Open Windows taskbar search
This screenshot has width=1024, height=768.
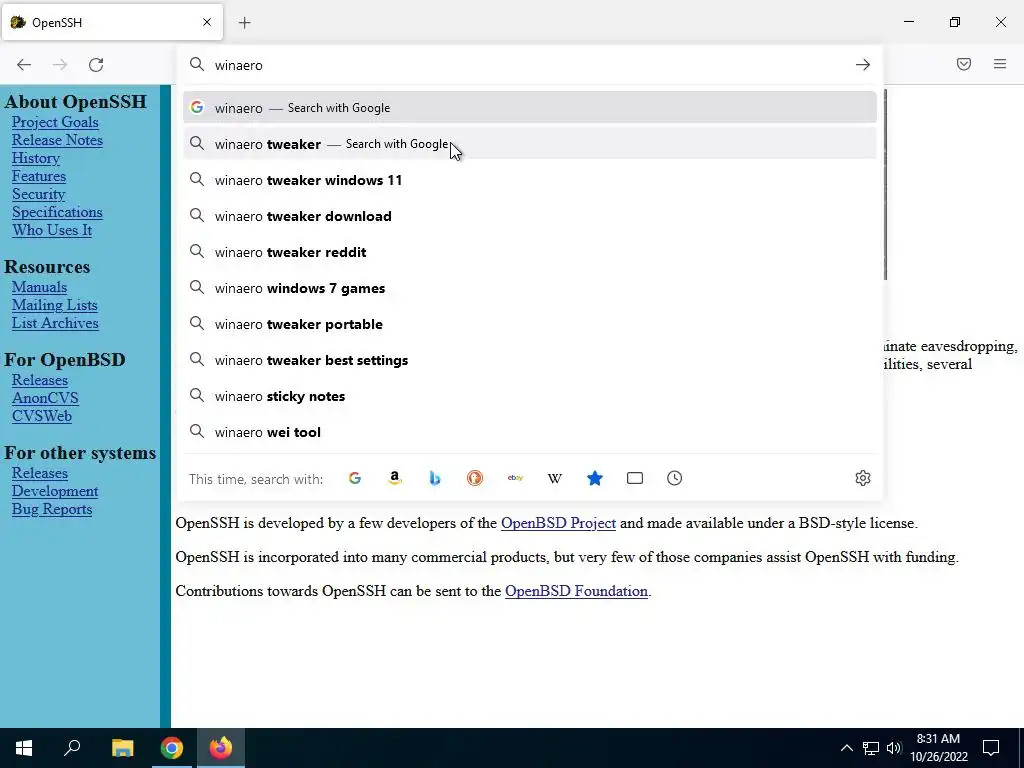pyautogui.click(x=72, y=748)
